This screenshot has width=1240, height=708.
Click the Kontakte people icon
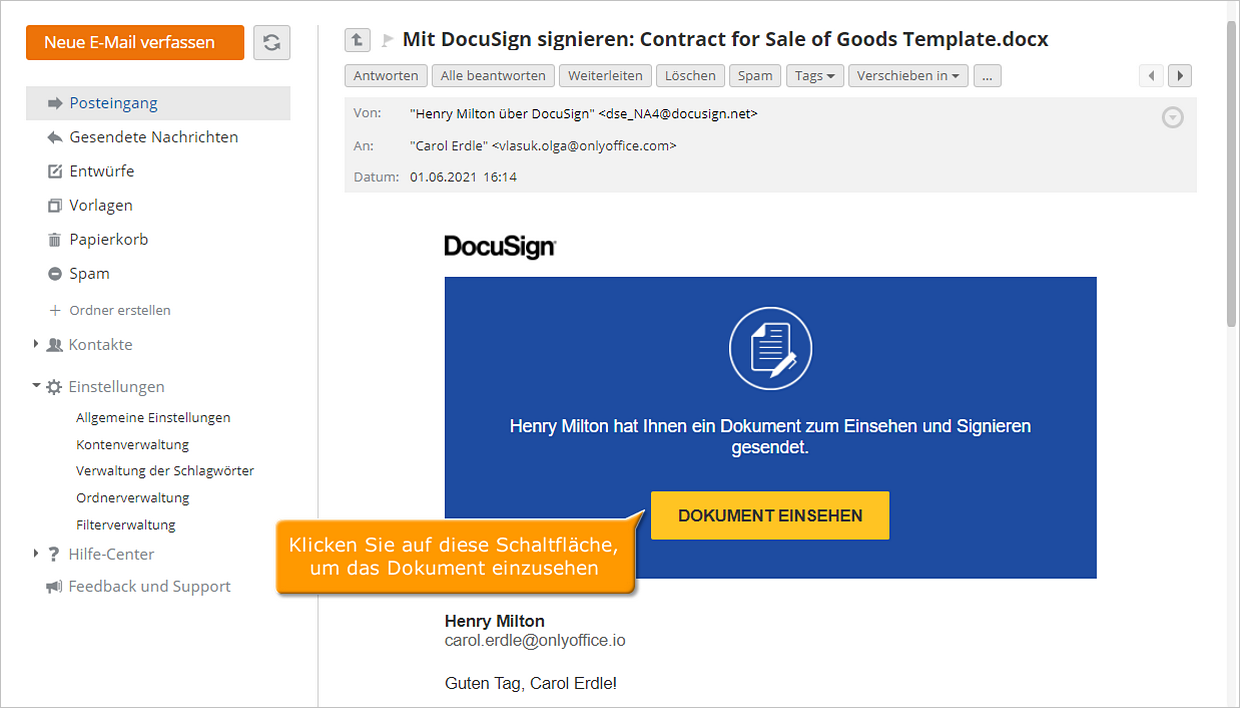coord(55,344)
